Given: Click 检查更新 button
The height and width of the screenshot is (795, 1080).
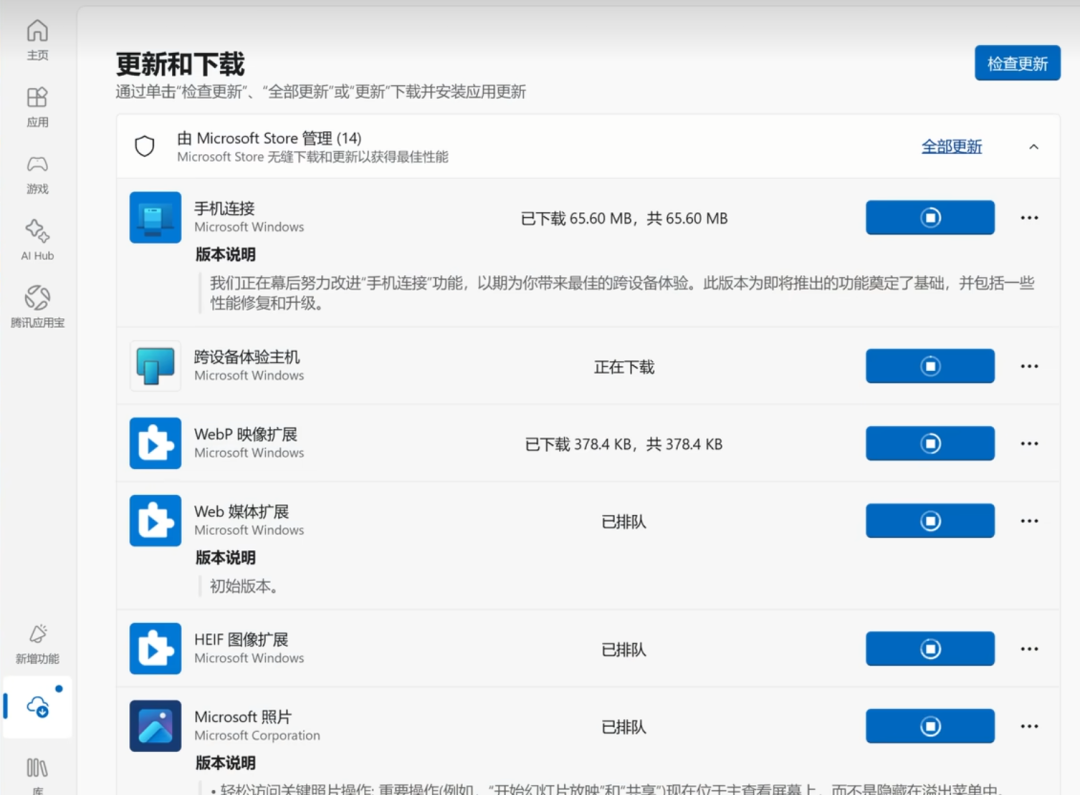Looking at the screenshot, I should point(1017,63).
